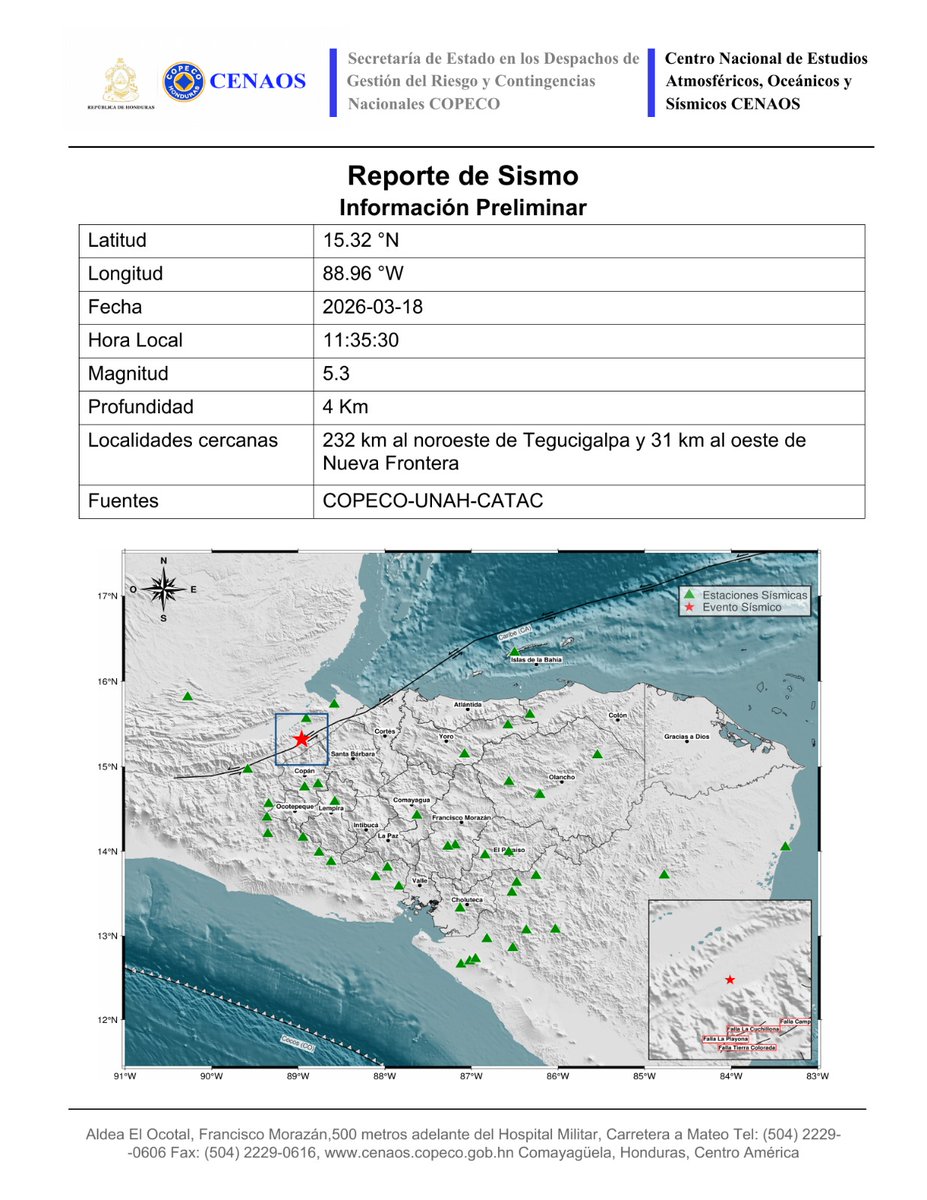
Task: Toggle the Estaciones Sísmicas legend entry
Action: pos(750,592)
